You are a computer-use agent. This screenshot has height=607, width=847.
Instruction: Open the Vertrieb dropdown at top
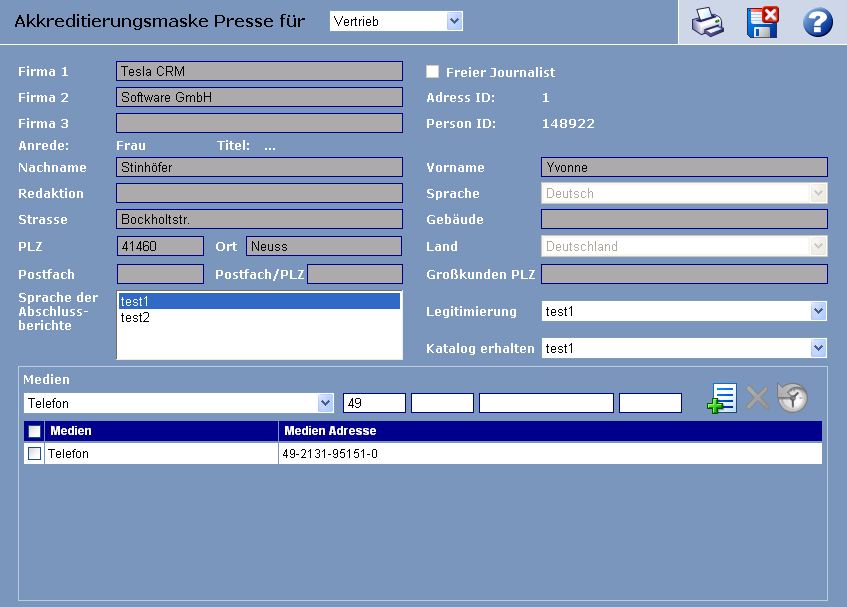tap(396, 21)
